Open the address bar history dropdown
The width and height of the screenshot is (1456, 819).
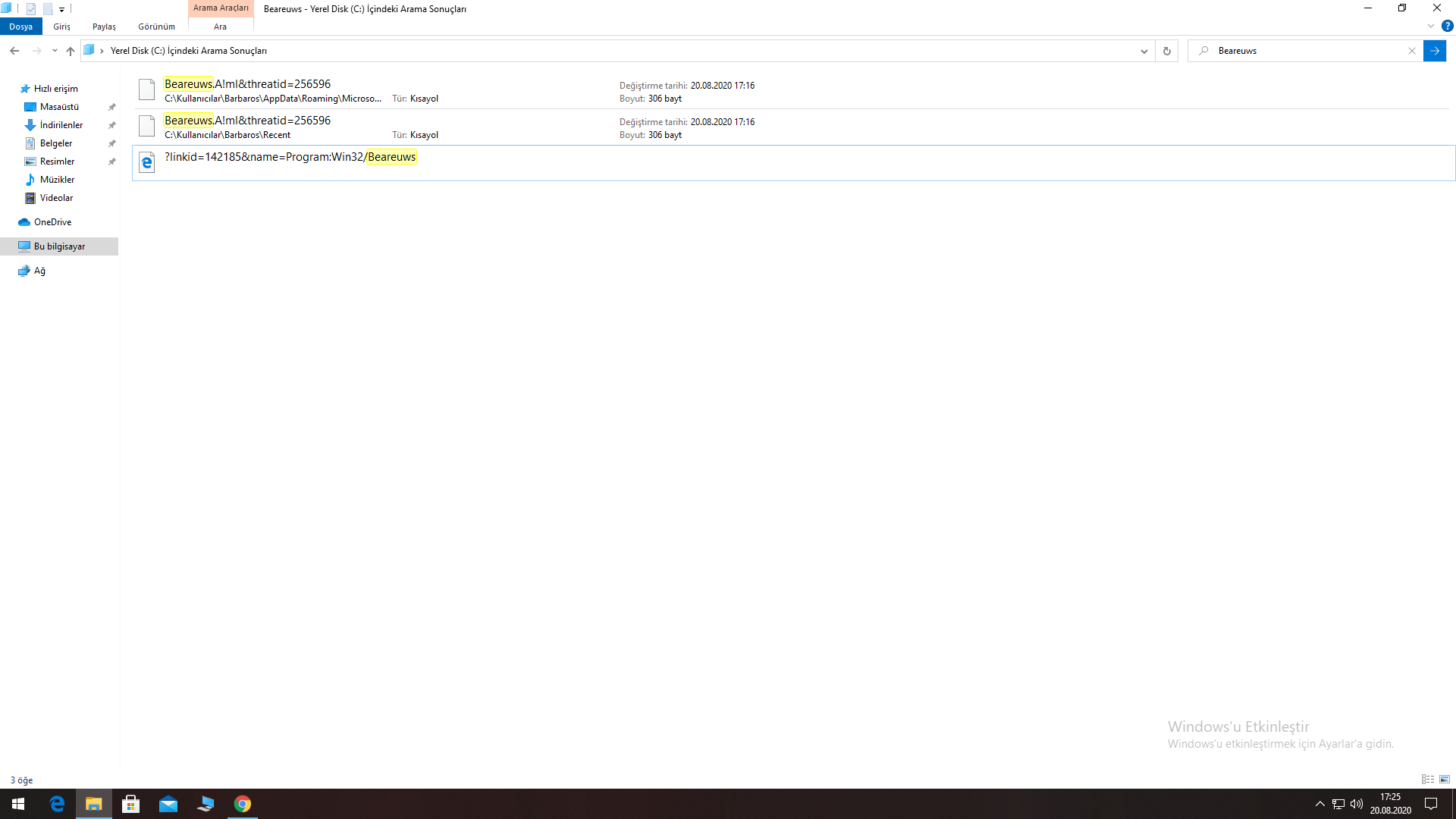point(1144,51)
